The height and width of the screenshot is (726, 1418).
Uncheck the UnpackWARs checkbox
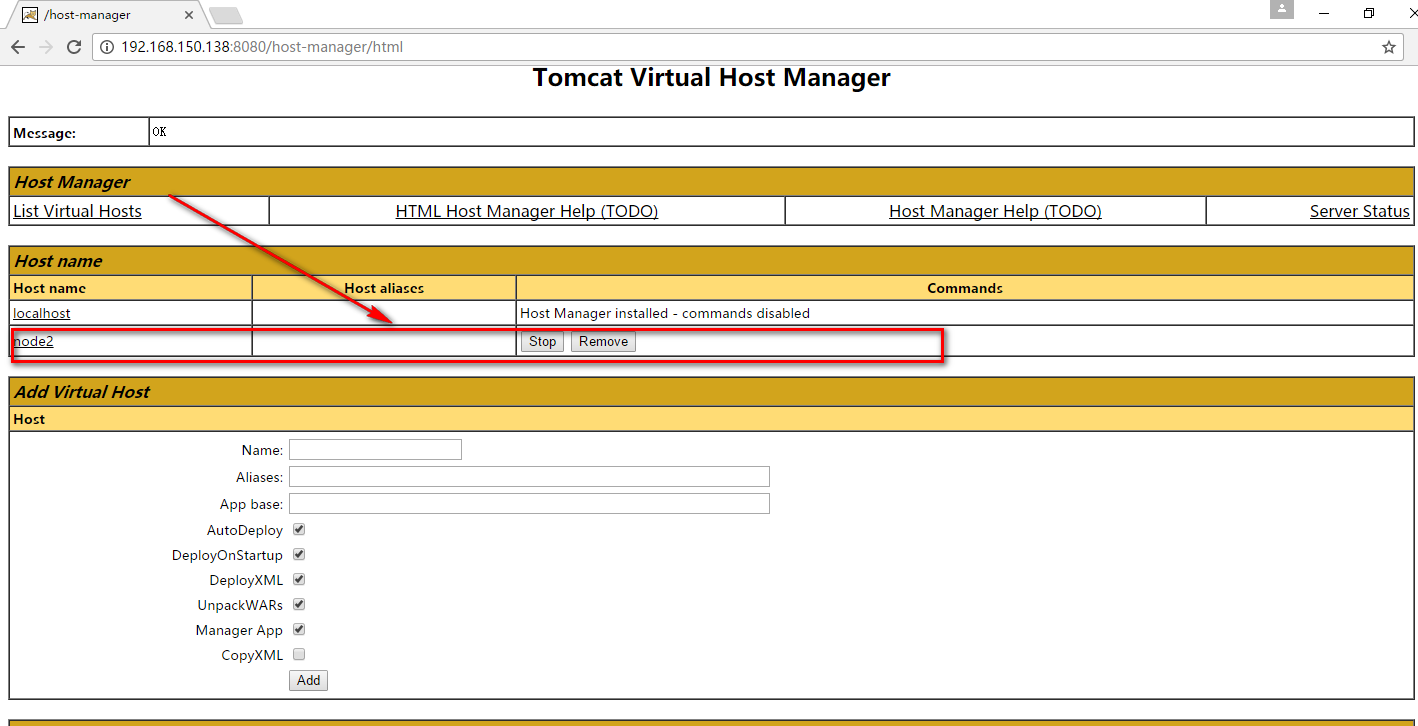(x=299, y=604)
